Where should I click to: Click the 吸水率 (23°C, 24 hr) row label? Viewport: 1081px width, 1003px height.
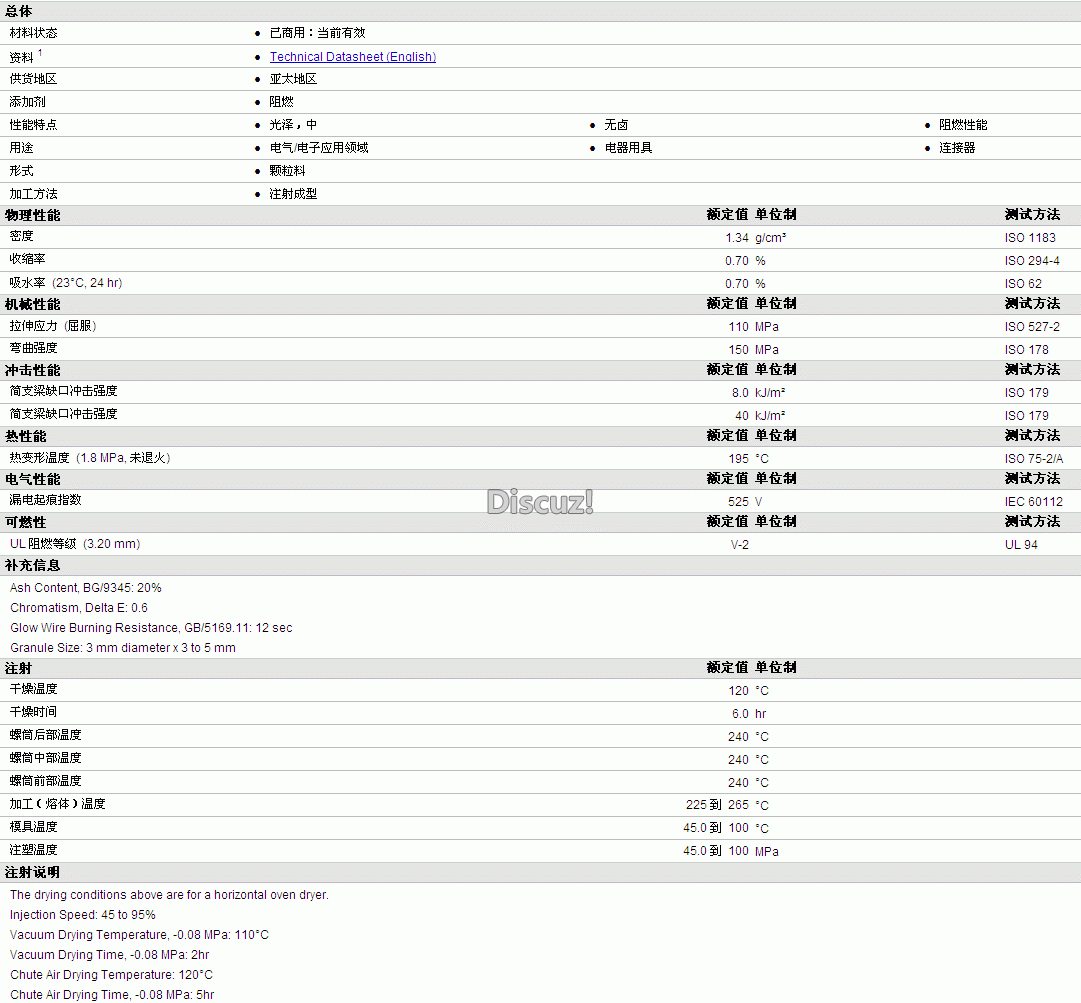65,283
